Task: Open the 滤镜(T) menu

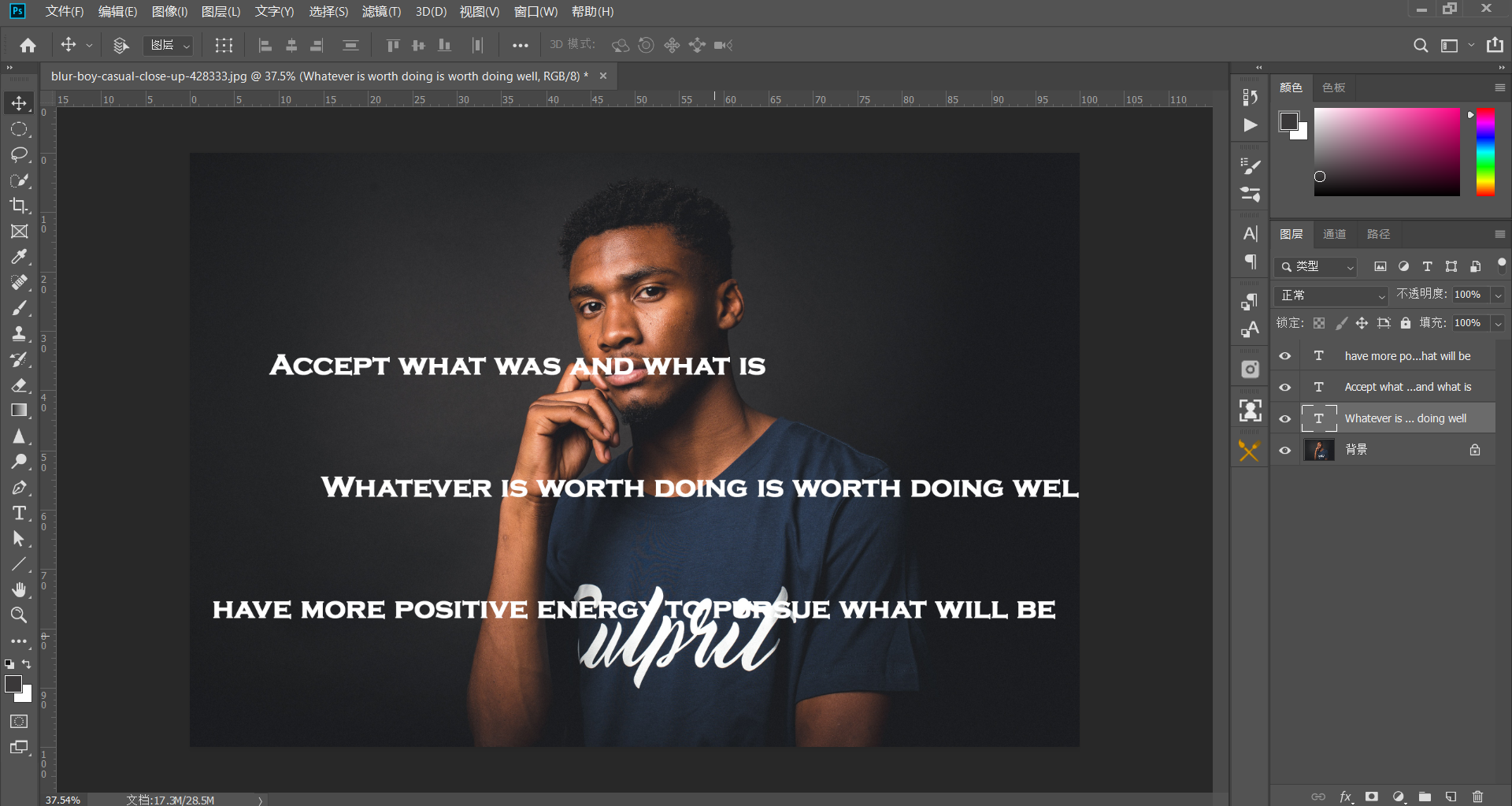Action: (x=381, y=12)
